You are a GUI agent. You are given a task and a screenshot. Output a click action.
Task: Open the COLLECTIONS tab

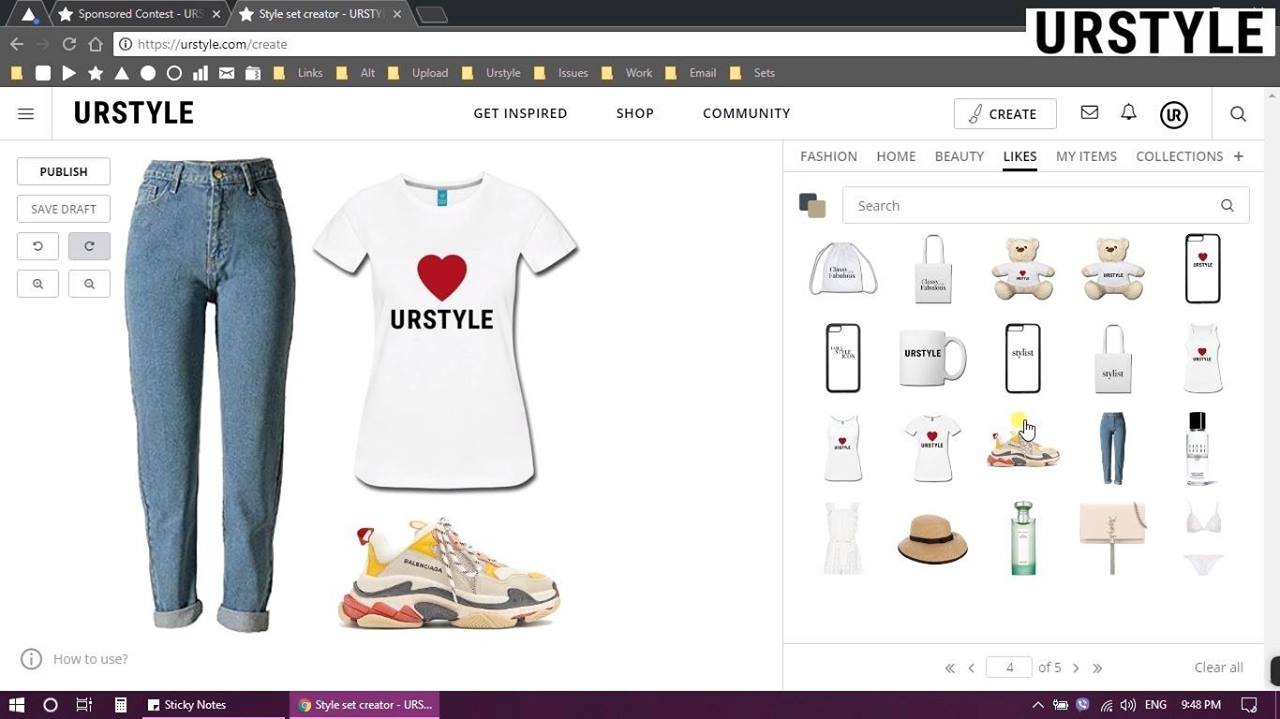coord(1179,156)
